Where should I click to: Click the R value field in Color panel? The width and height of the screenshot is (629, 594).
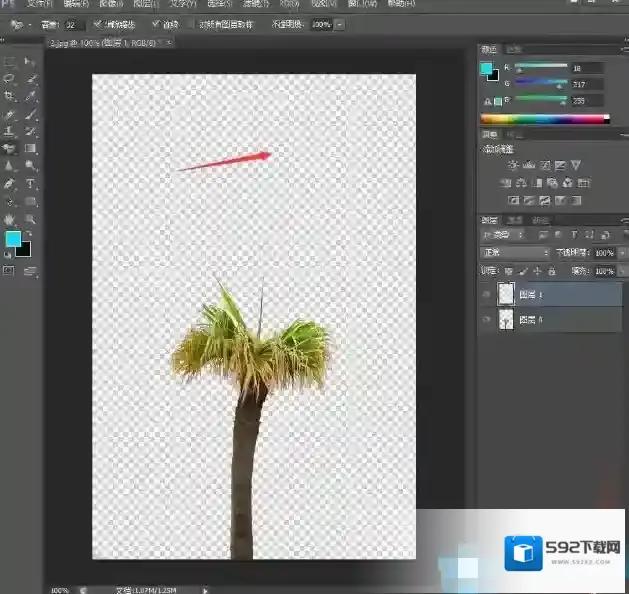tap(588, 68)
